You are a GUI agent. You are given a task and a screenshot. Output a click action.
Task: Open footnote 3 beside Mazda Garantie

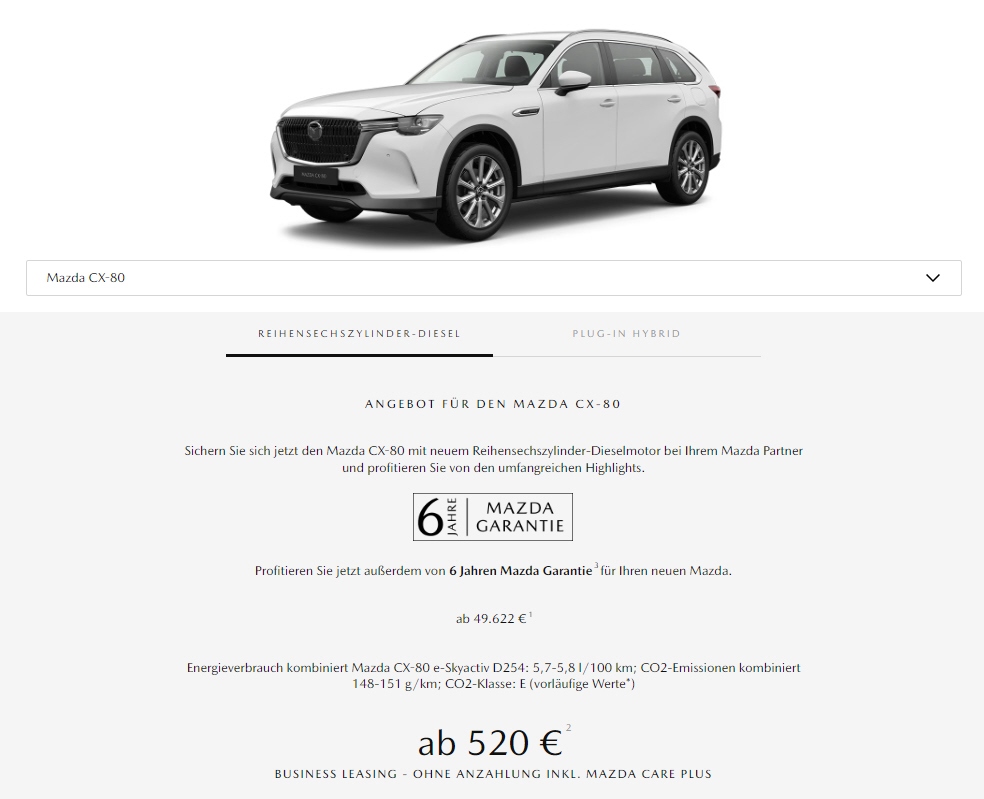click(596, 566)
